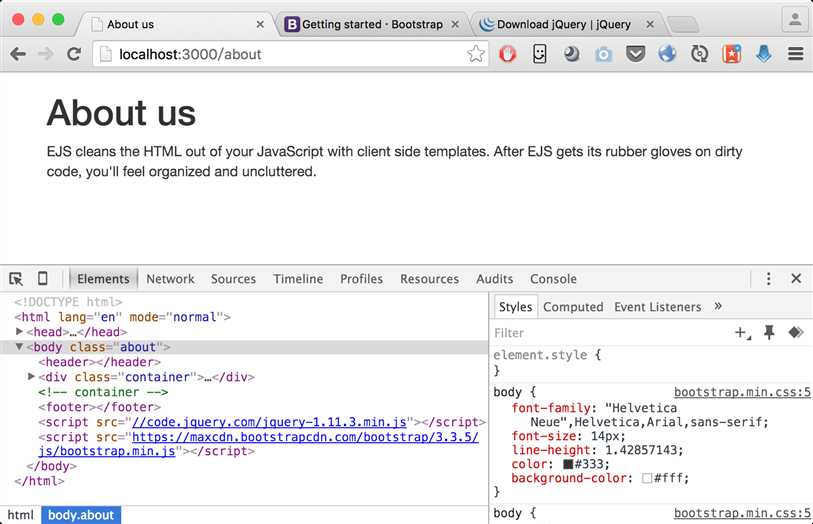Expand the div container node
This screenshot has height=524, width=813.
[32, 377]
